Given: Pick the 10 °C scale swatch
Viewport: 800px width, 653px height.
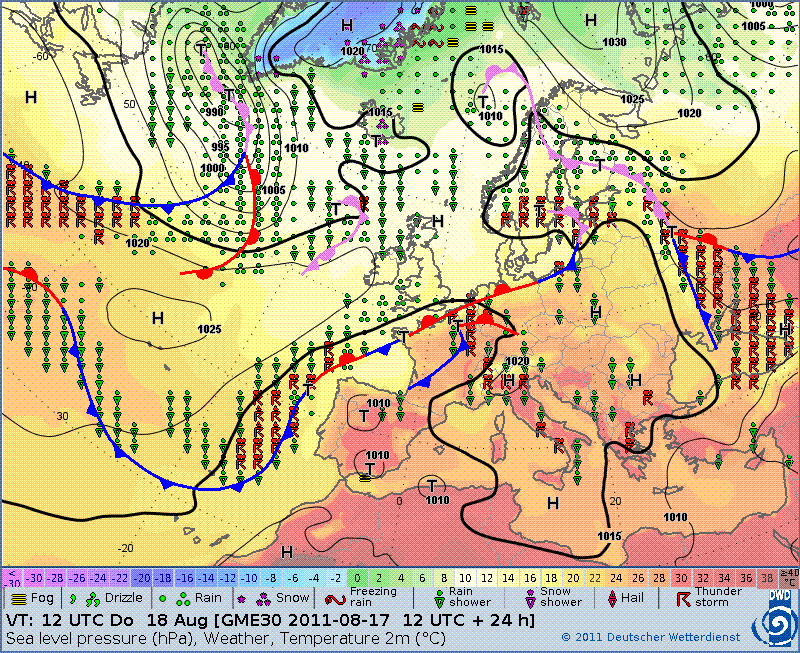Looking at the screenshot, I should 465,579.
